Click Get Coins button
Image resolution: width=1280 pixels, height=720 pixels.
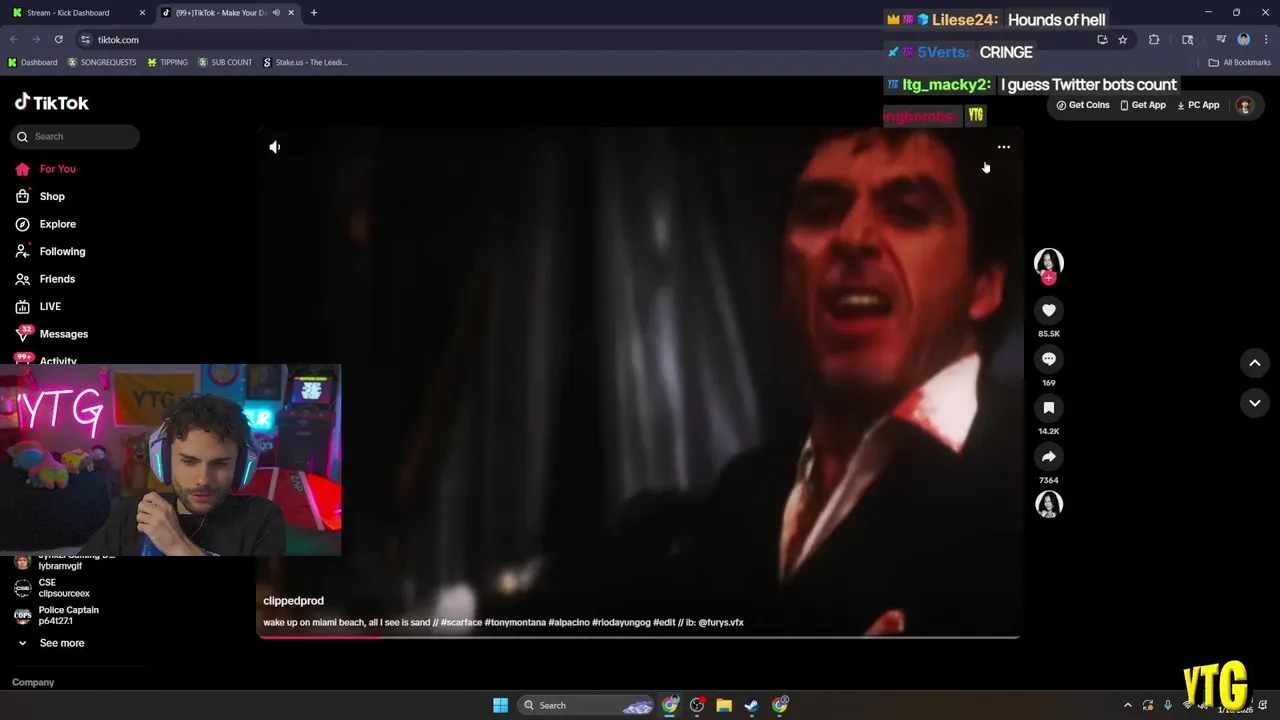(1082, 105)
